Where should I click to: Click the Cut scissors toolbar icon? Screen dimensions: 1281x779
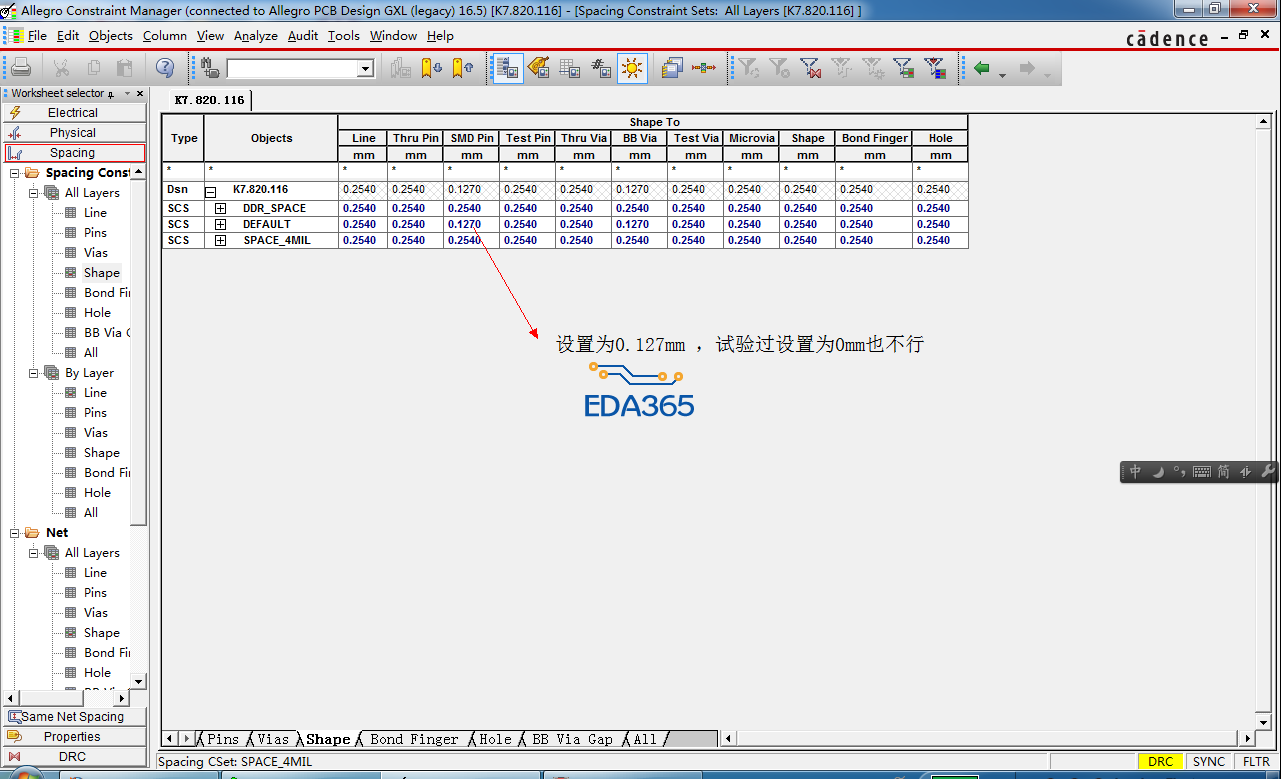(61, 68)
